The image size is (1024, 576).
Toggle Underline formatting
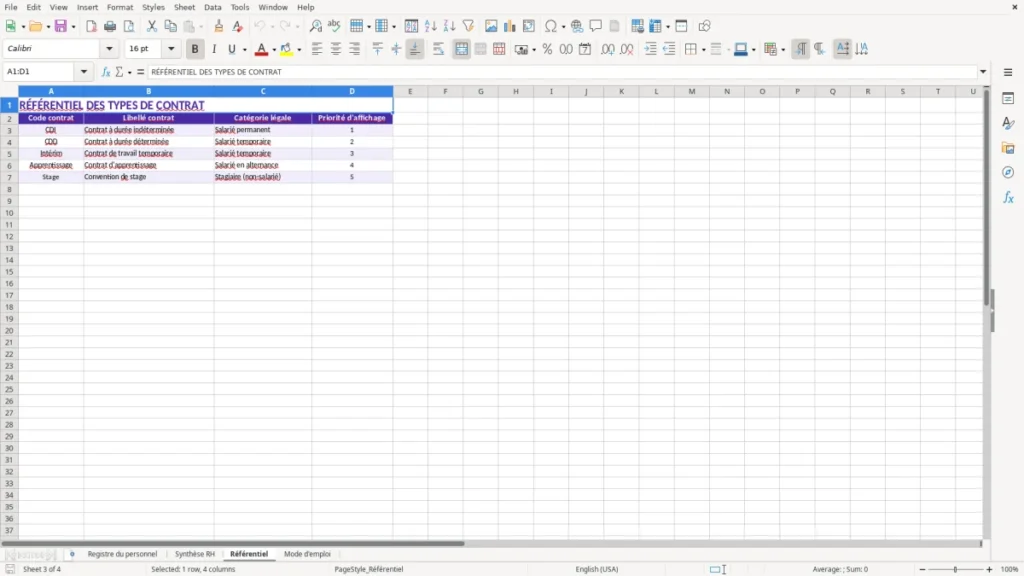231,49
